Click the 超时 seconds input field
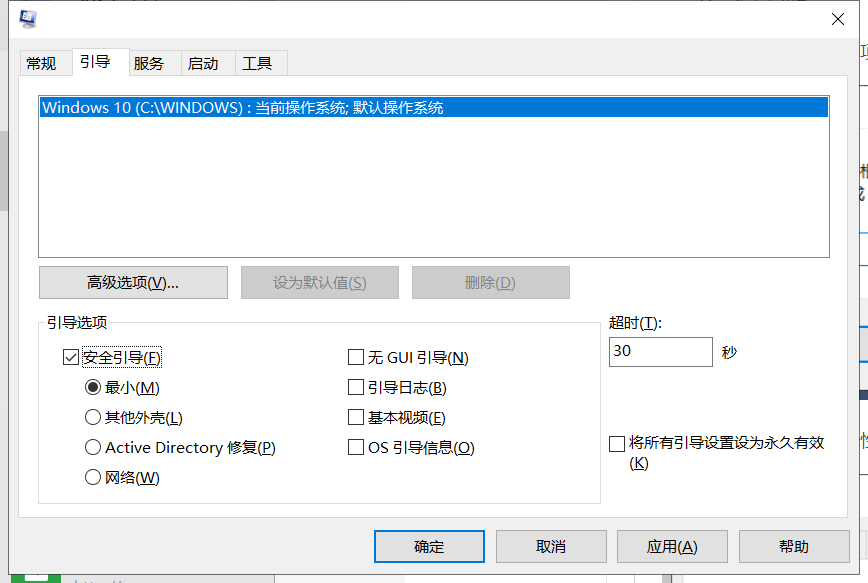 pos(660,352)
